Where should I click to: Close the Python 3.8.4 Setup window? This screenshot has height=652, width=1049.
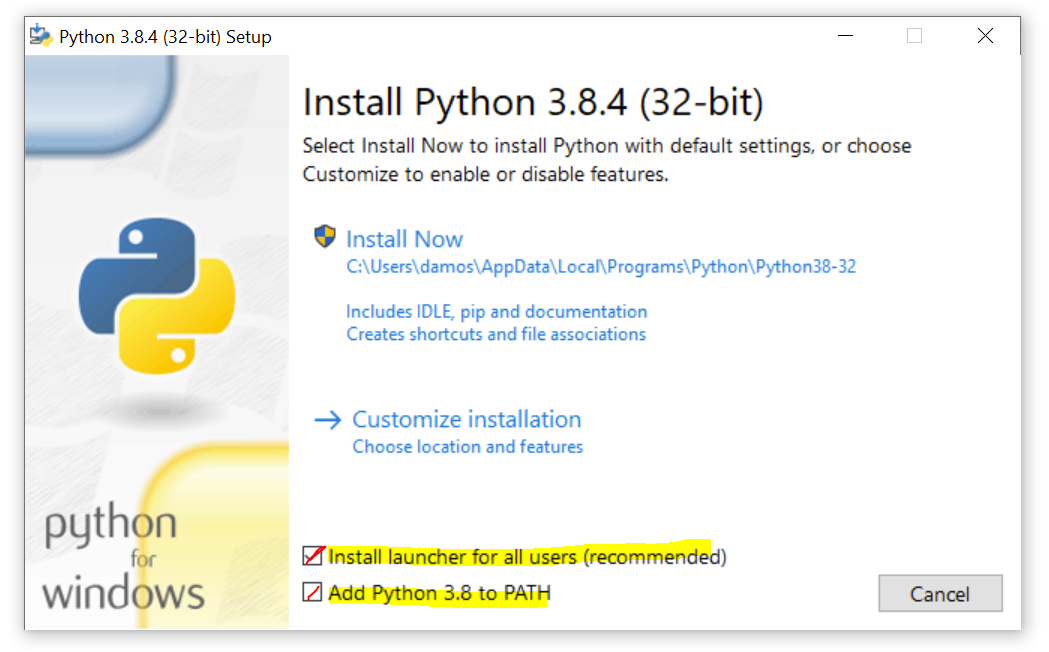985,35
